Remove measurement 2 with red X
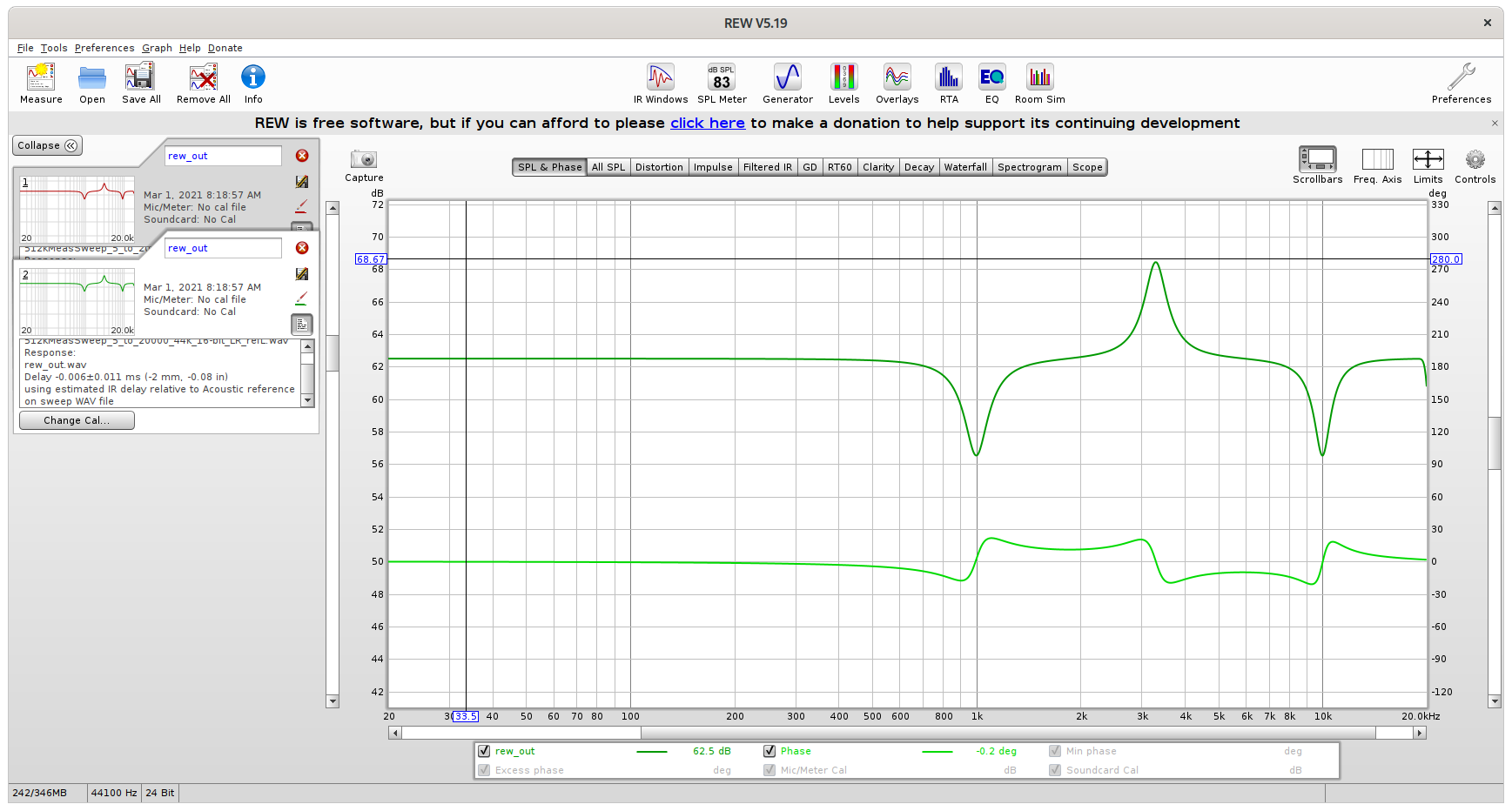 pyautogui.click(x=302, y=248)
